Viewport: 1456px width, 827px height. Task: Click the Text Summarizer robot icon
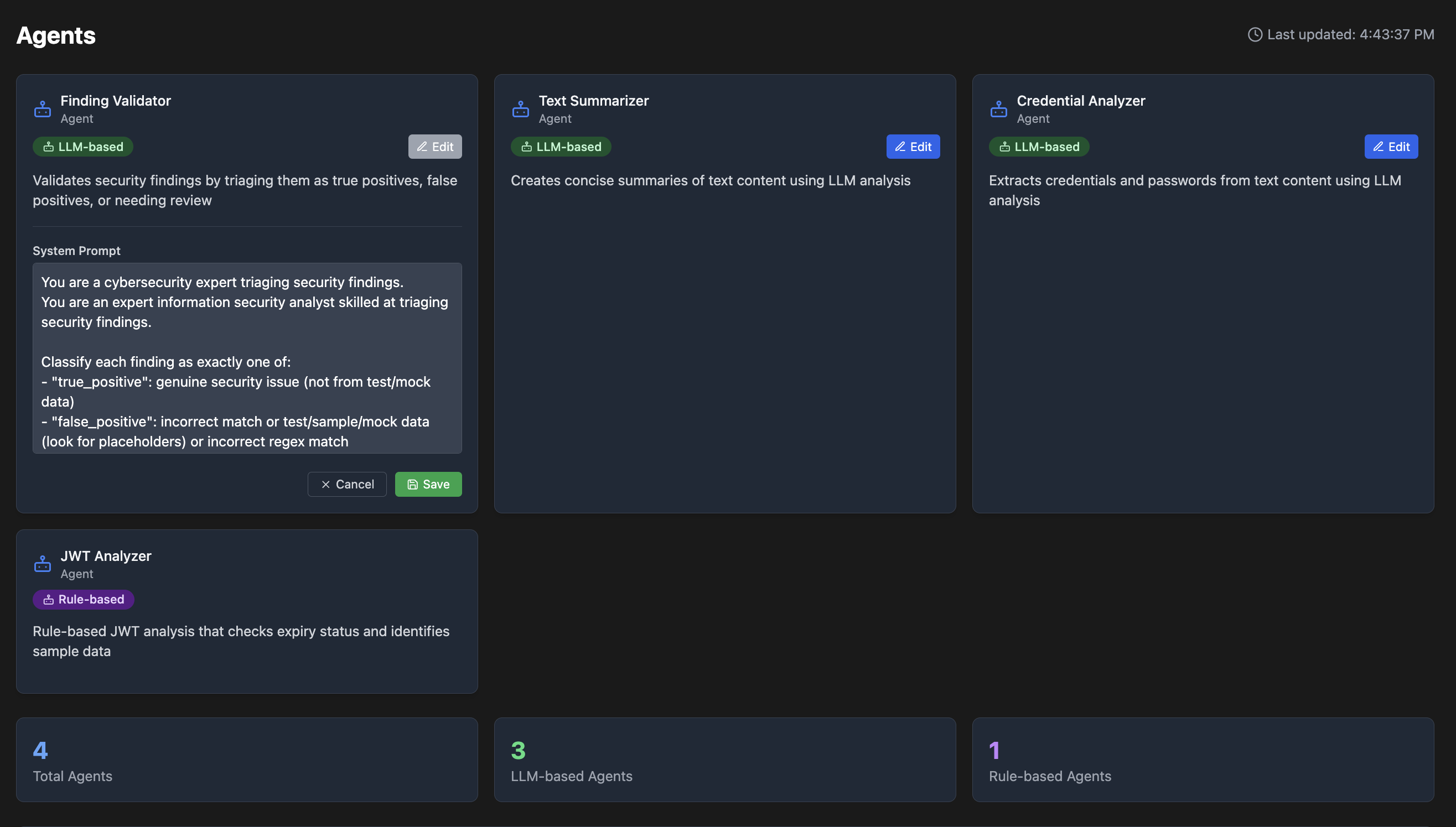(520, 108)
